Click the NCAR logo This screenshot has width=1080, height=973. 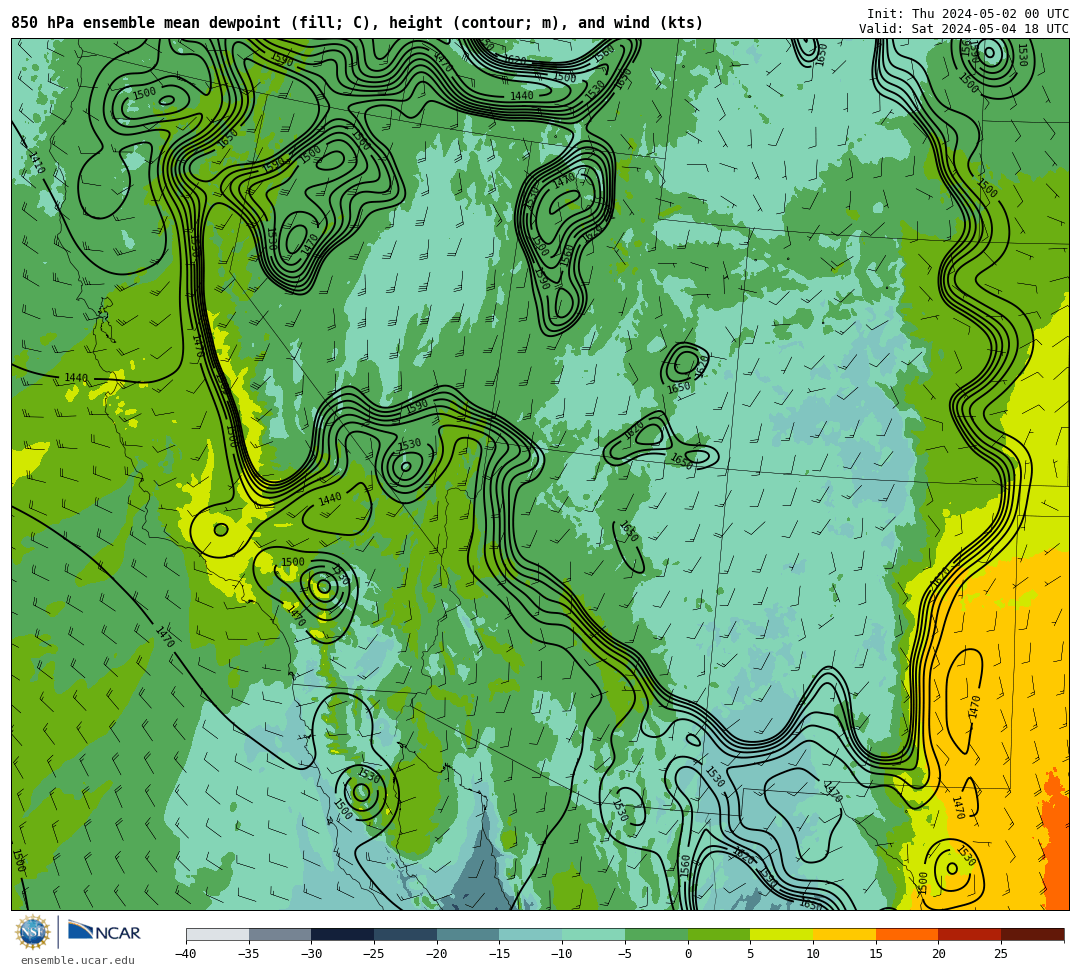[x=104, y=931]
